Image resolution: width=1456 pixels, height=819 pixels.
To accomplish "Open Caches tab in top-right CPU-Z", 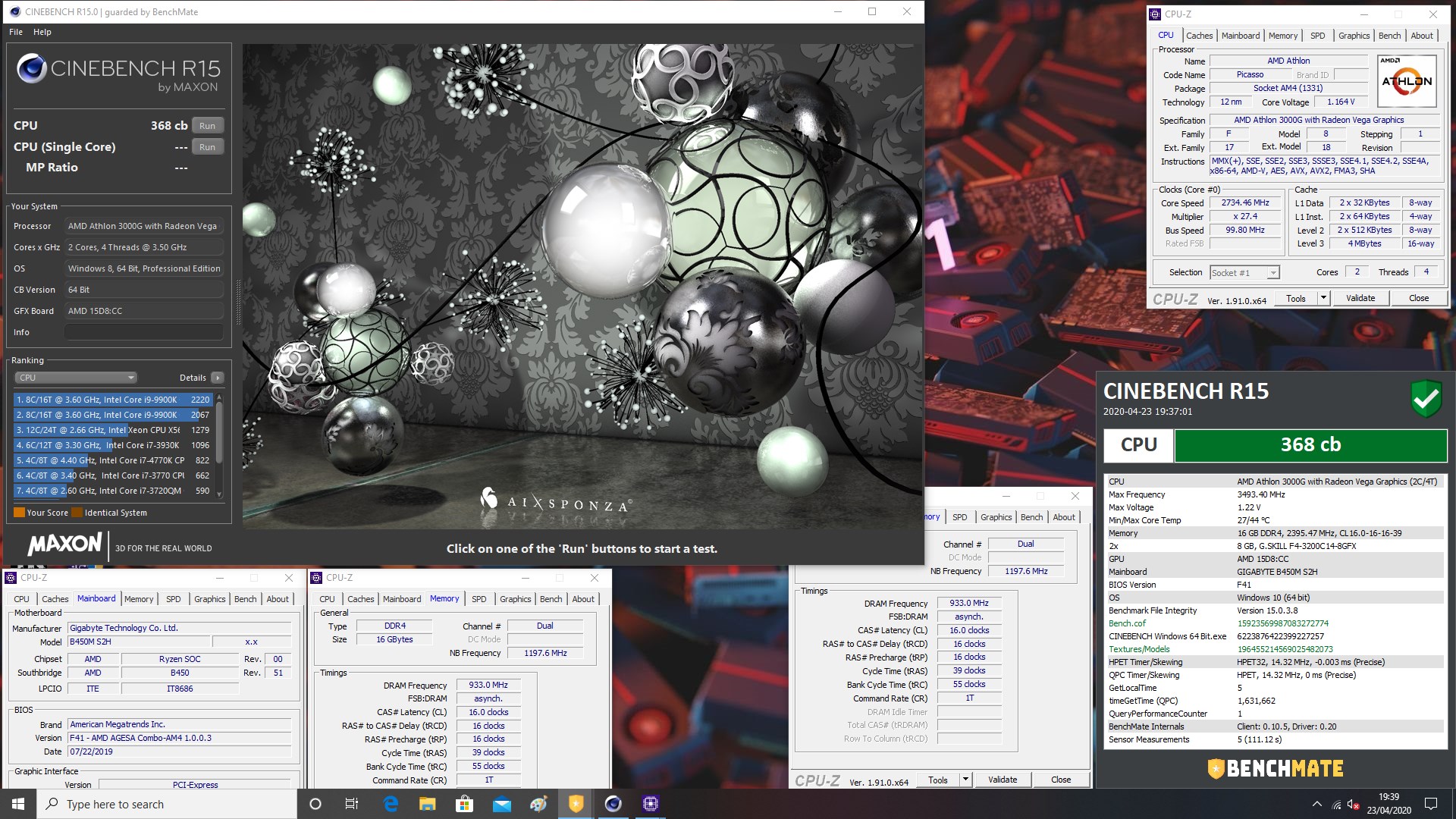I will click(x=1199, y=36).
